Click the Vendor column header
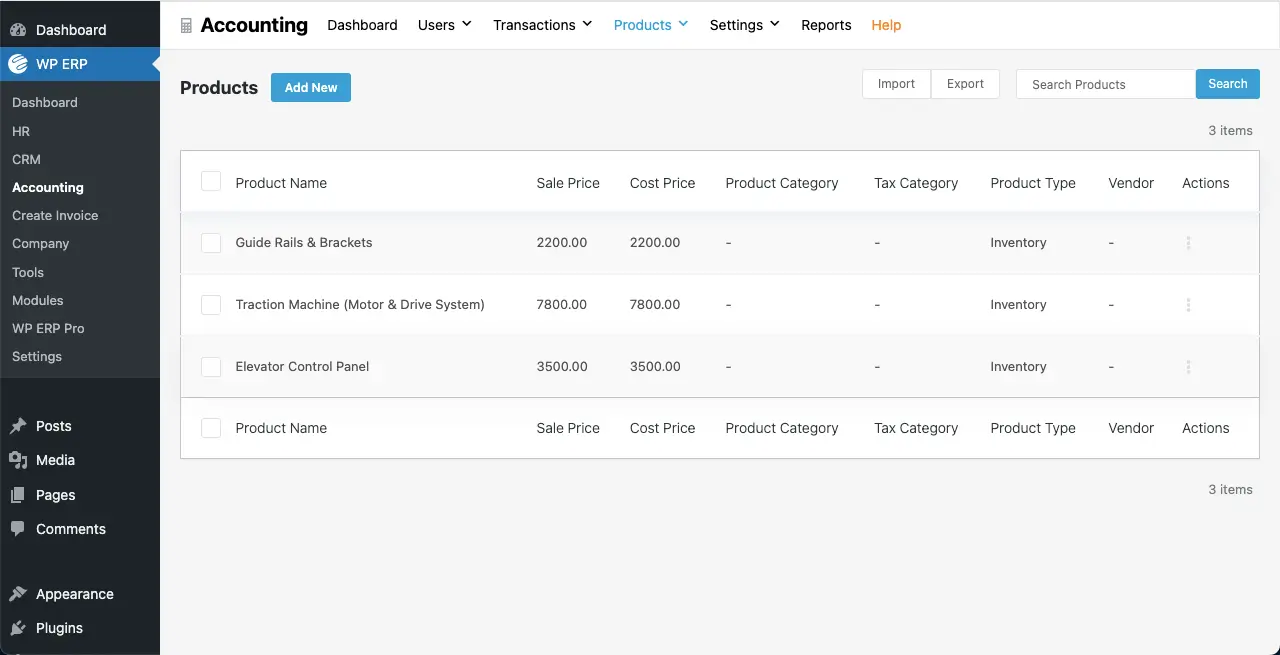This screenshot has width=1280, height=655. (x=1131, y=183)
